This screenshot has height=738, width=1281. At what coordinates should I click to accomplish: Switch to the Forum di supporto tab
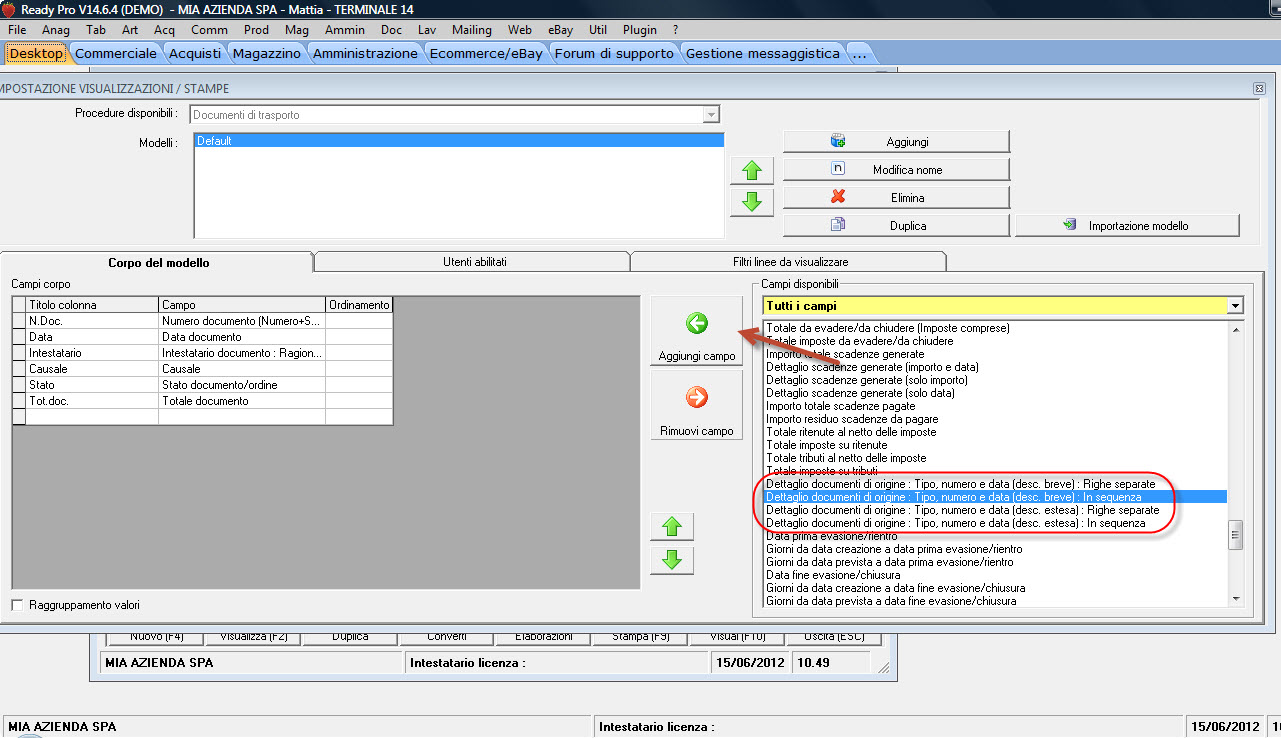coord(614,53)
